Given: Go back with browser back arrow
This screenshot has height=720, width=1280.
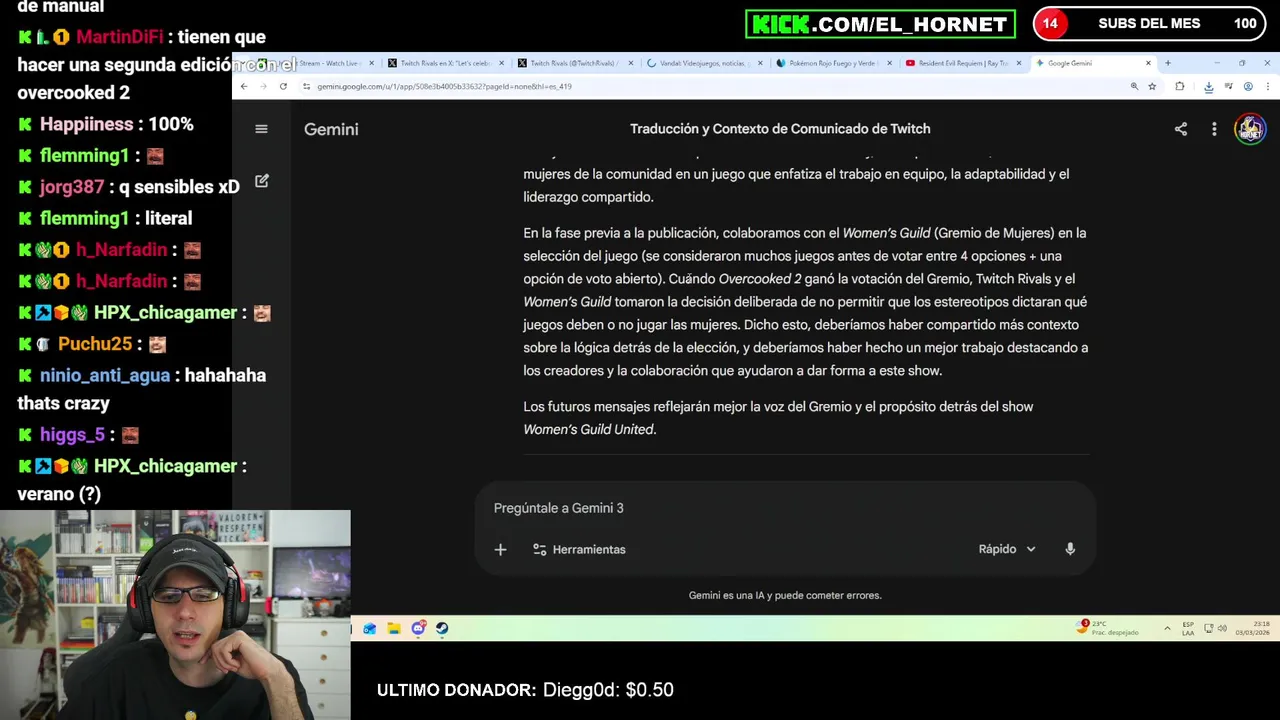Looking at the screenshot, I should (x=244, y=87).
